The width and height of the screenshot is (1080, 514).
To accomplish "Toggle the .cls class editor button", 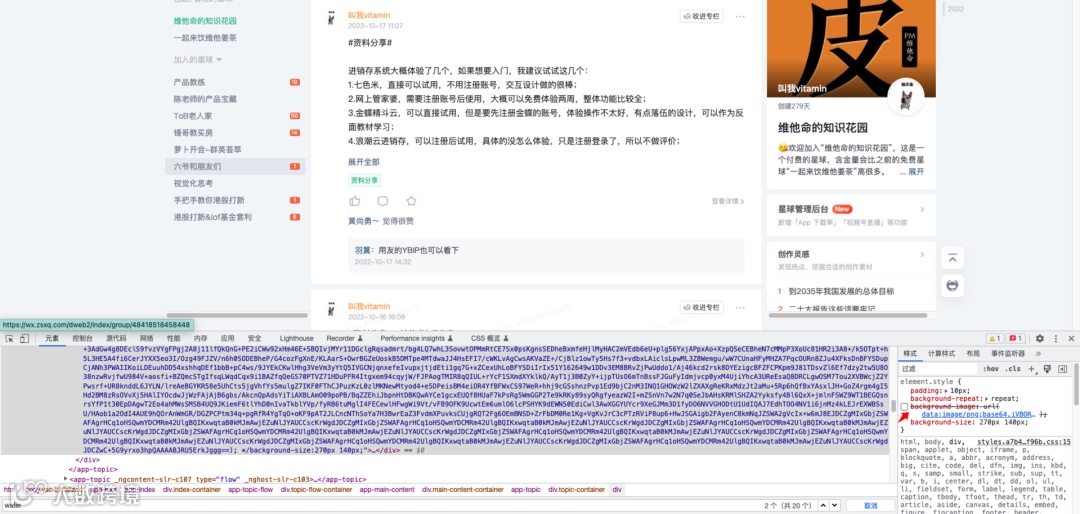I will 1013,369.
